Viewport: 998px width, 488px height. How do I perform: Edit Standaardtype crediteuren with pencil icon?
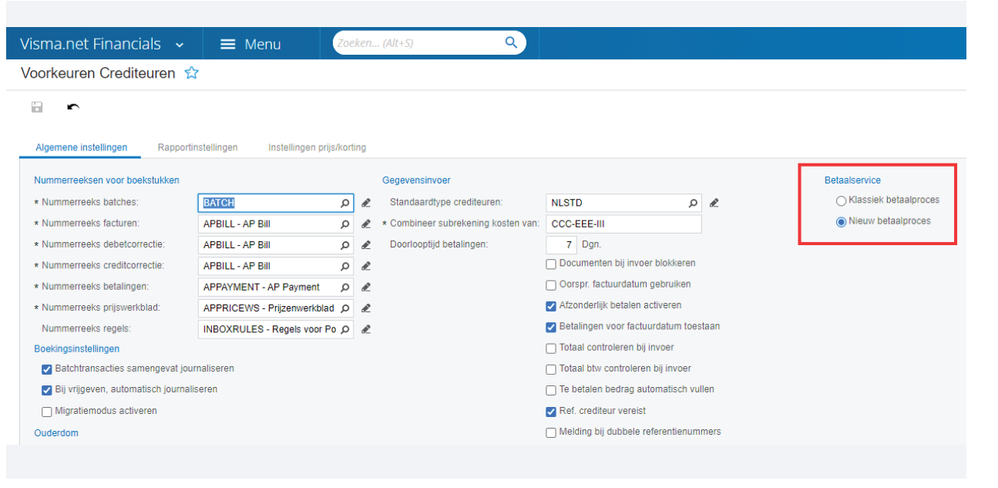713,203
